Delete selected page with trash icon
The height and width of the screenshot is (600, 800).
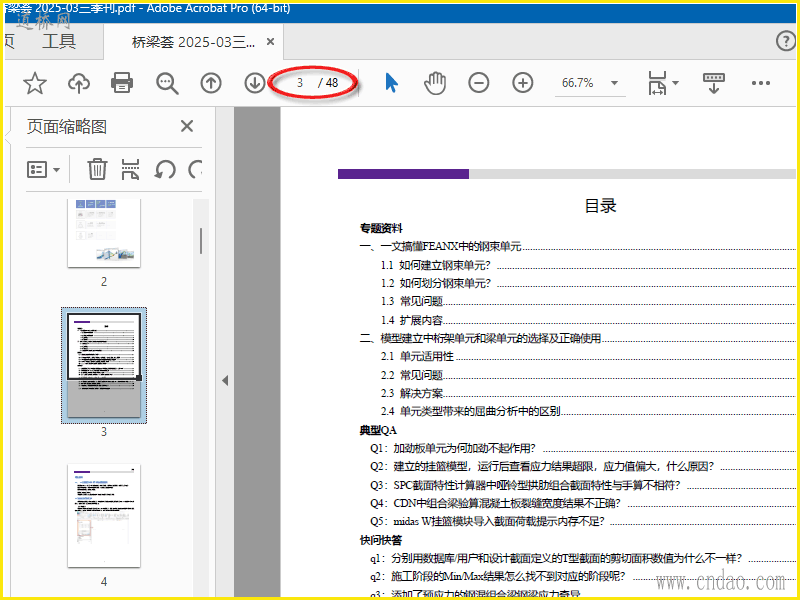click(x=97, y=169)
